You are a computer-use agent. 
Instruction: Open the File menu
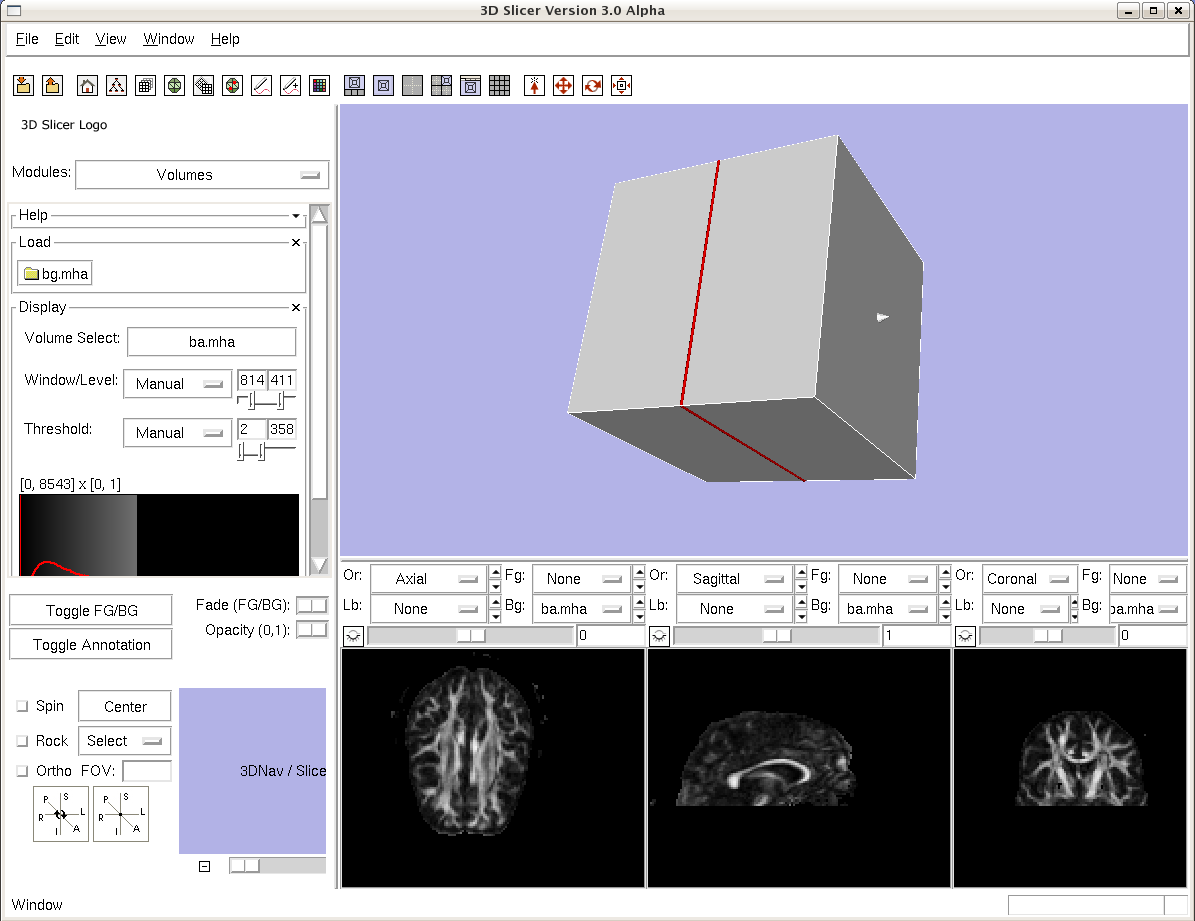click(x=27, y=39)
